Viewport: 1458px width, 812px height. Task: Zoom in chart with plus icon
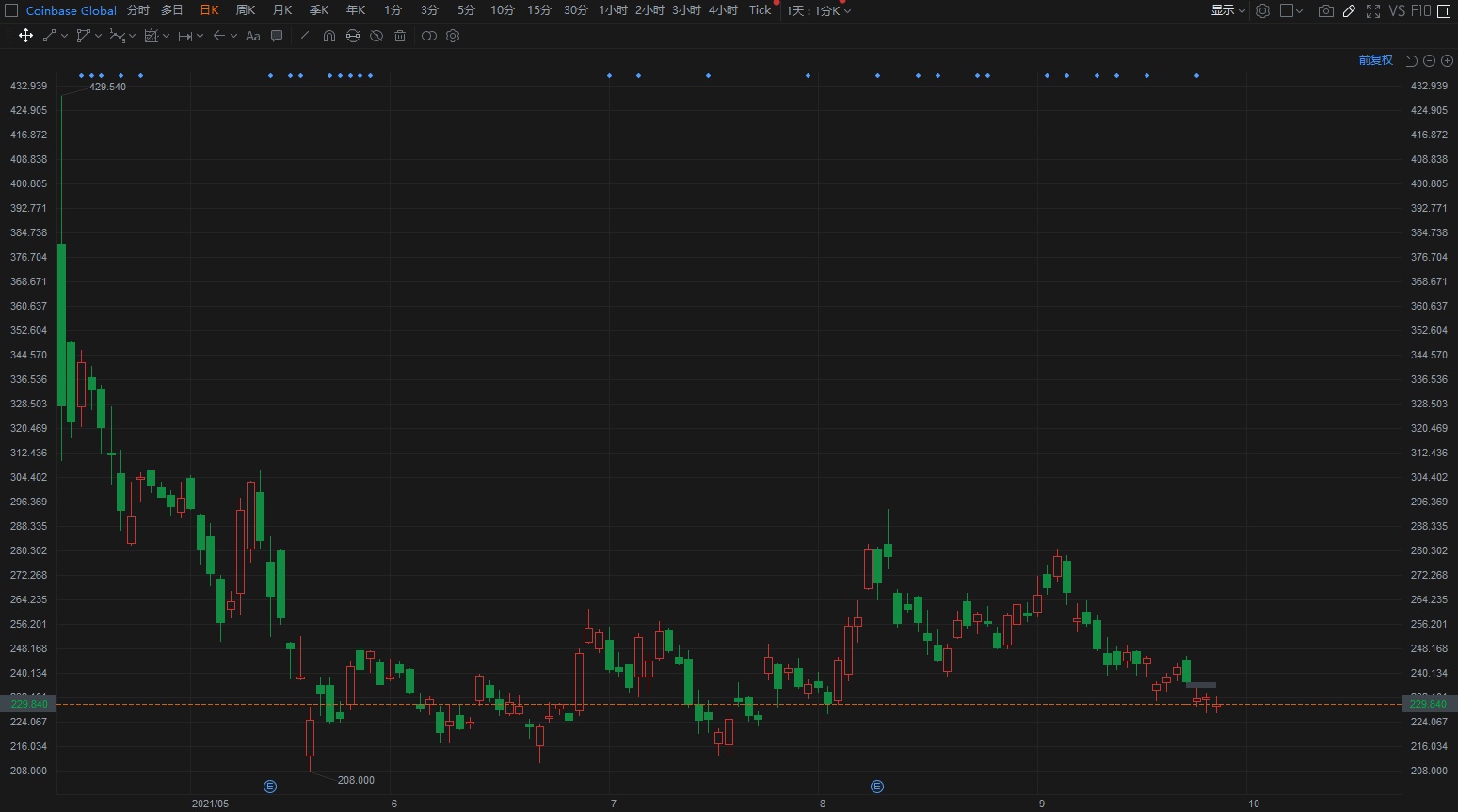pyautogui.click(x=1448, y=60)
